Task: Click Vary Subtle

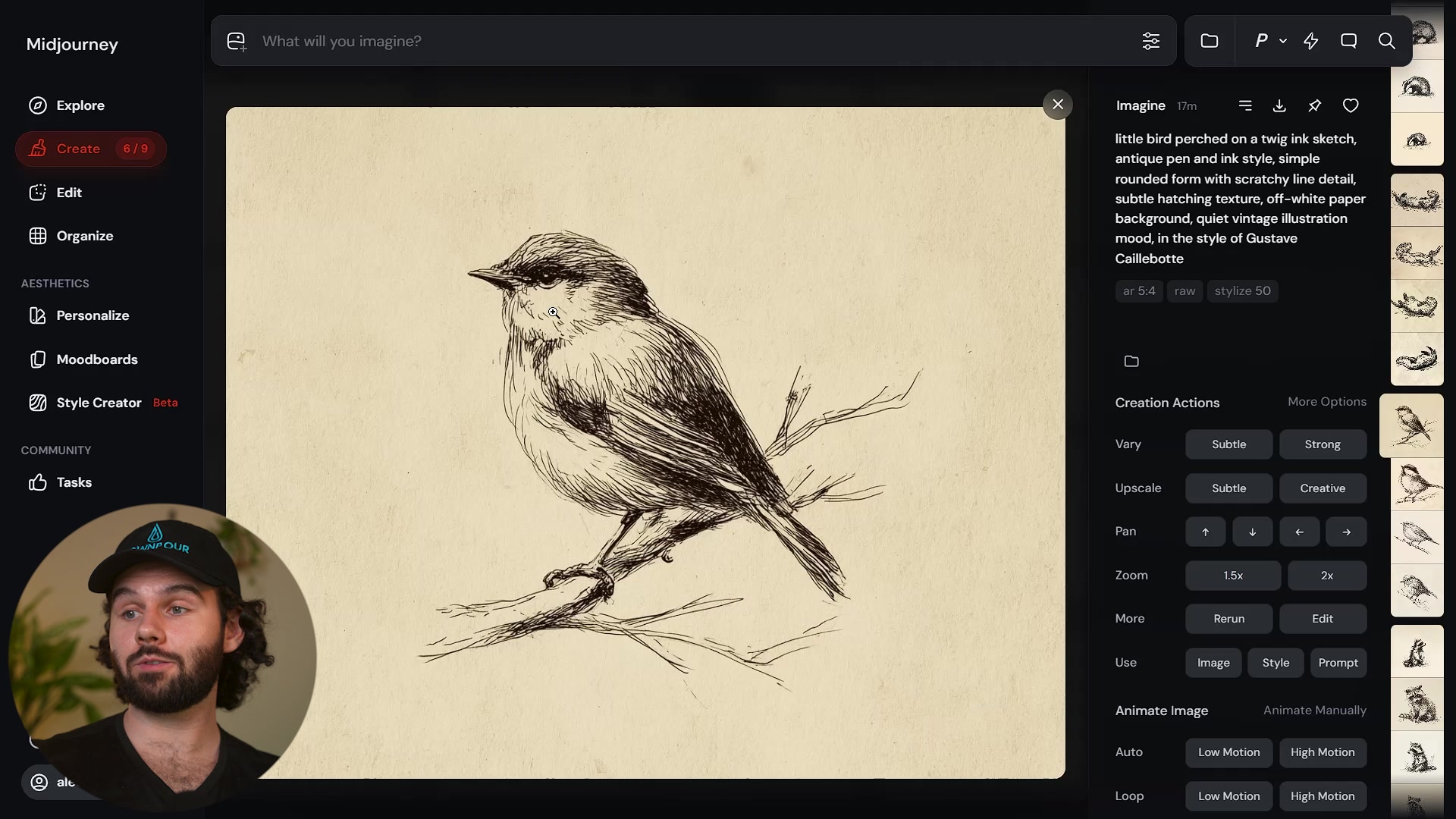Action: point(1228,444)
